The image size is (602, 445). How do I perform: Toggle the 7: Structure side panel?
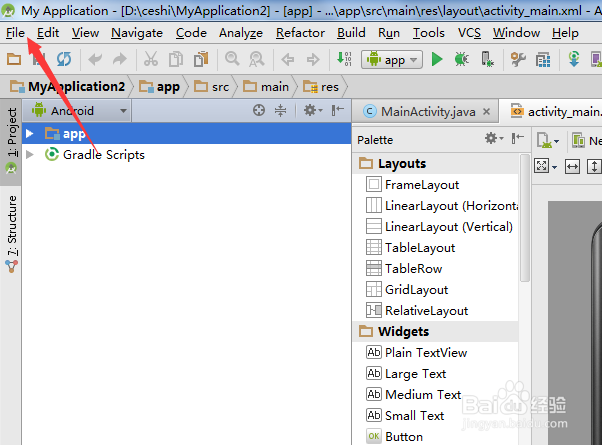(12, 233)
